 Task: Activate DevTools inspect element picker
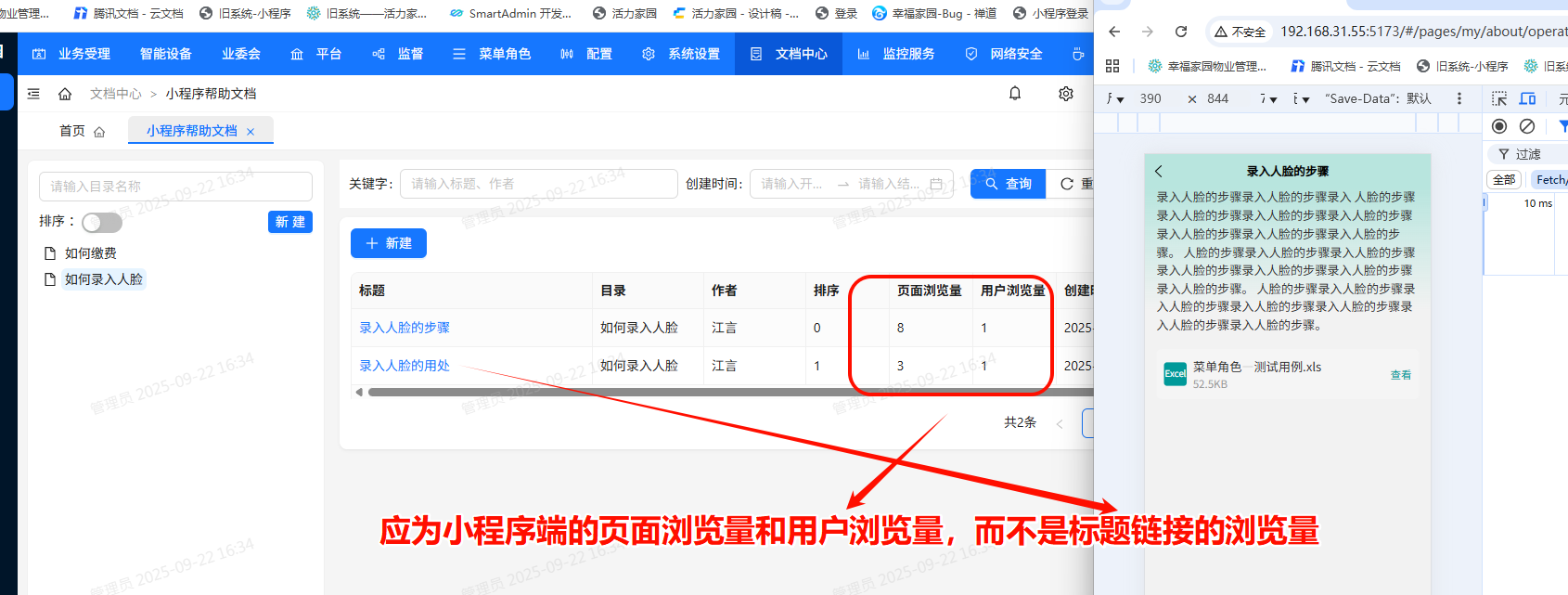tap(1499, 98)
